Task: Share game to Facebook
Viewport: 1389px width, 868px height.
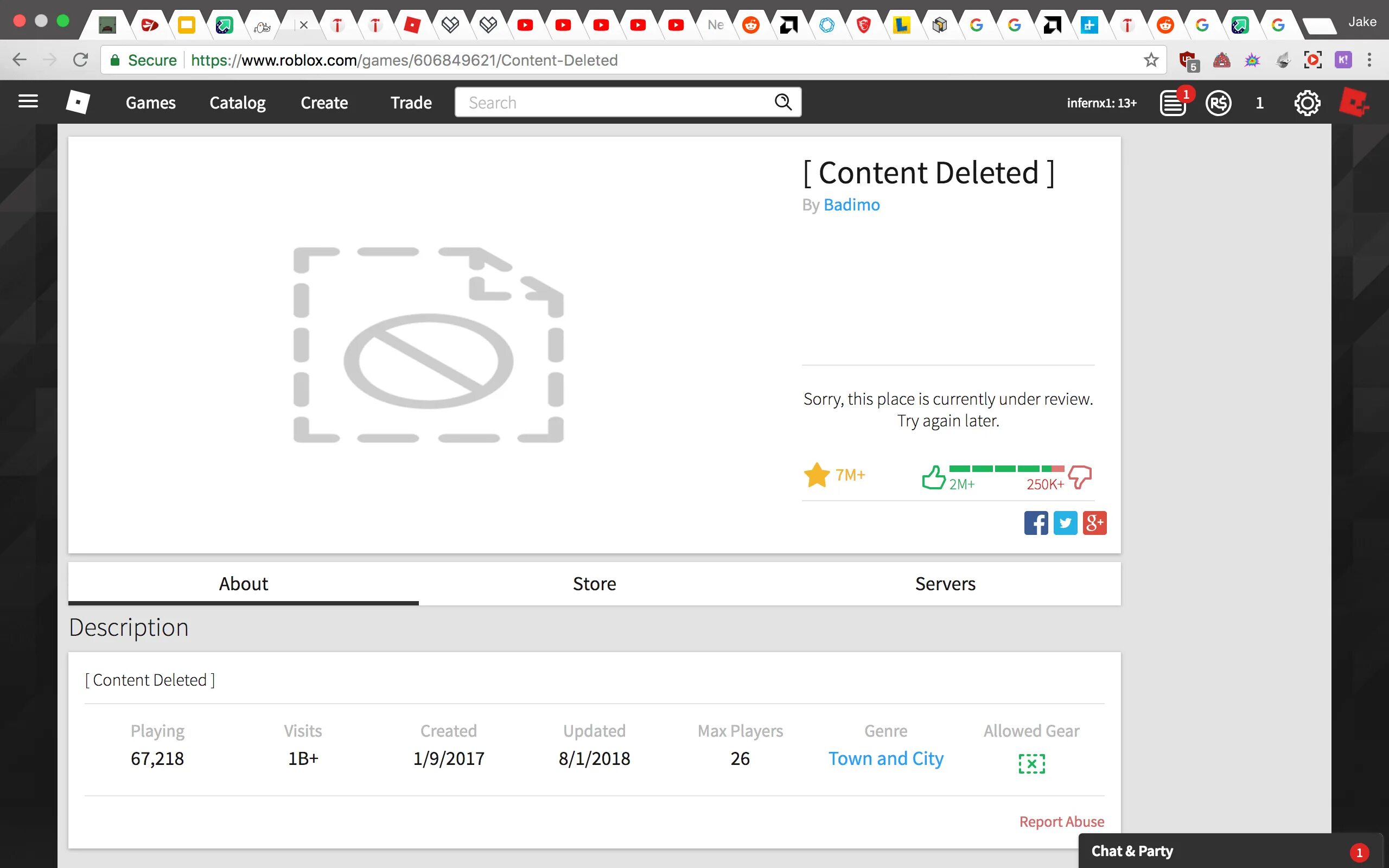Action: click(1036, 521)
